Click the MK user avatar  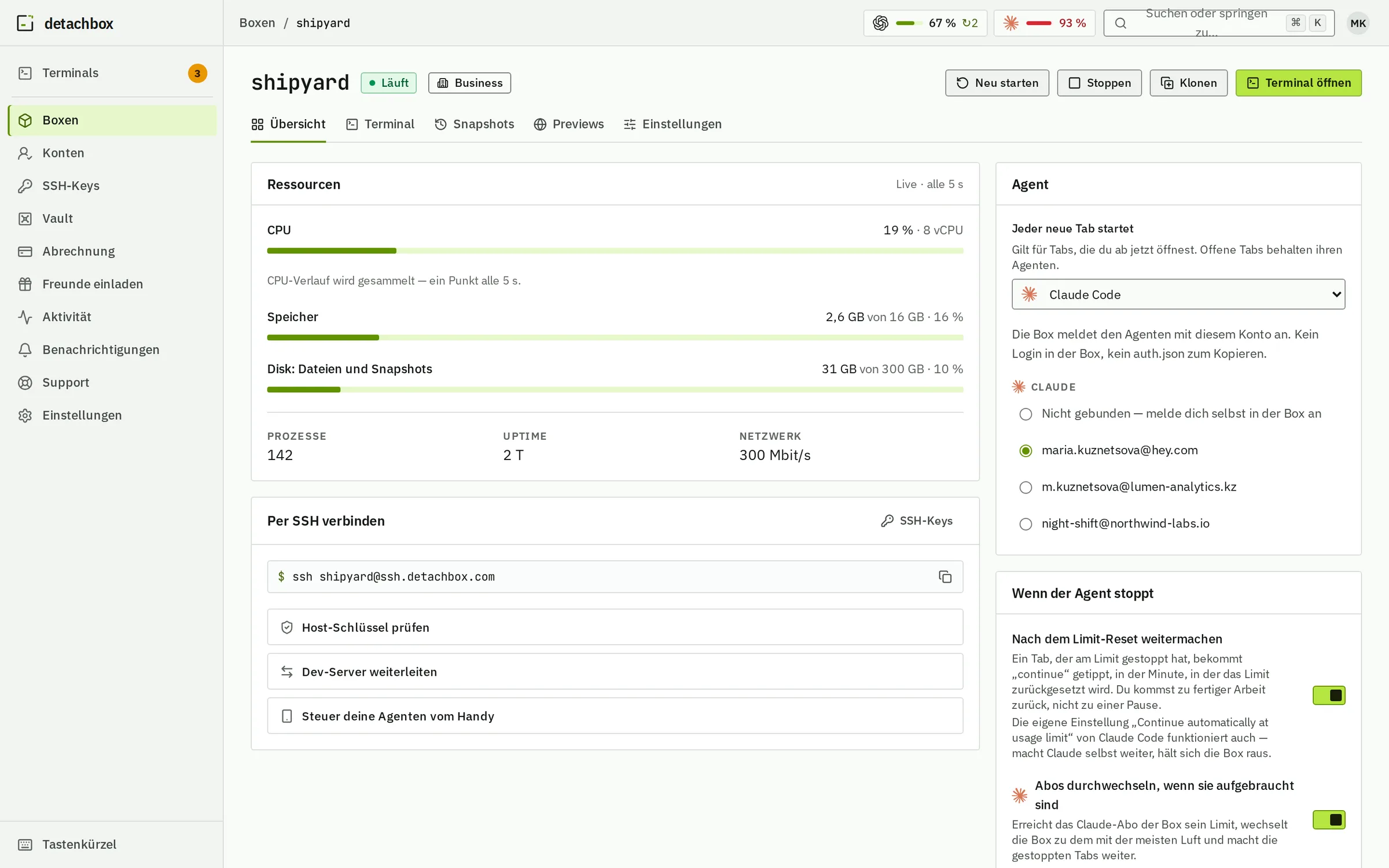1358,23
